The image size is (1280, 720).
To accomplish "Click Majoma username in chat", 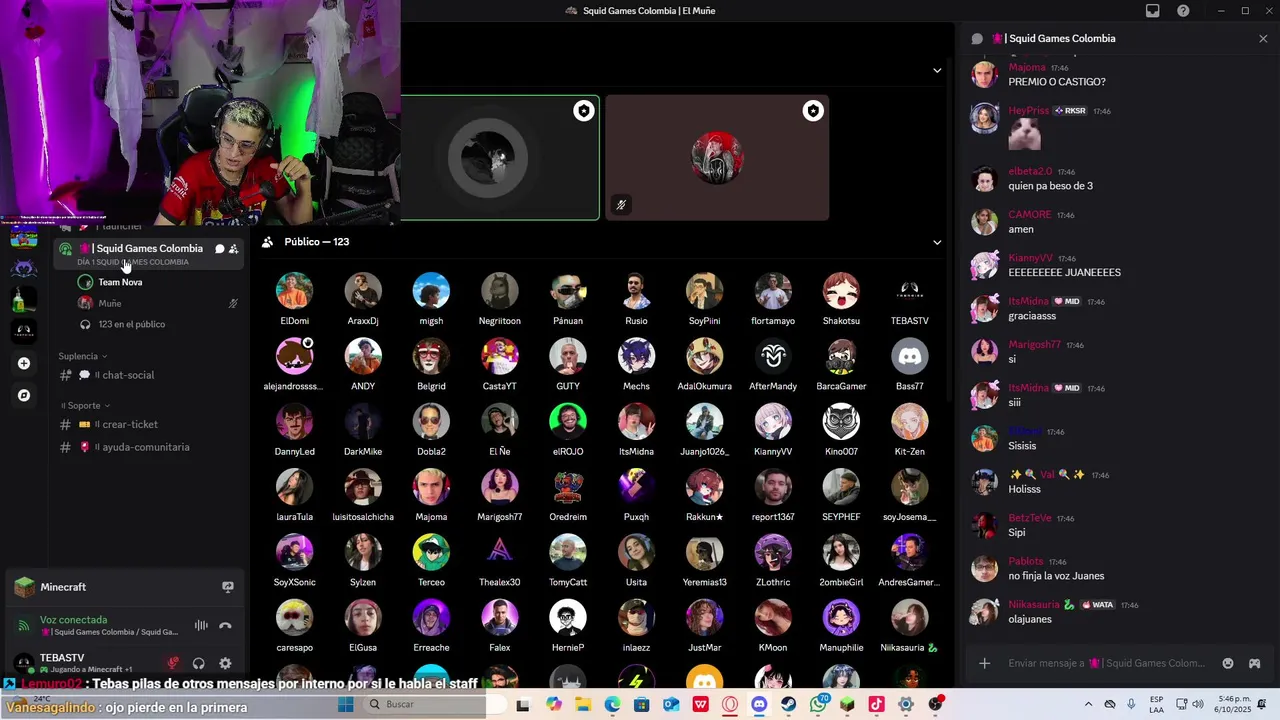I will tap(1027, 67).
